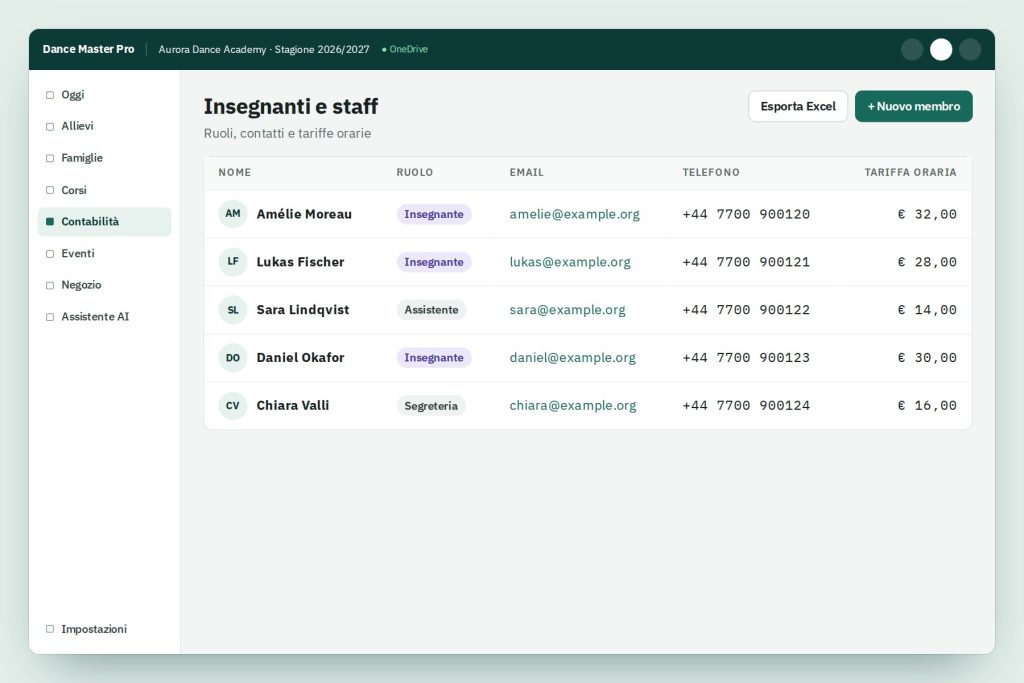Click the Dance Master Pro app title
This screenshot has width=1024, height=683.
tap(88, 49)
